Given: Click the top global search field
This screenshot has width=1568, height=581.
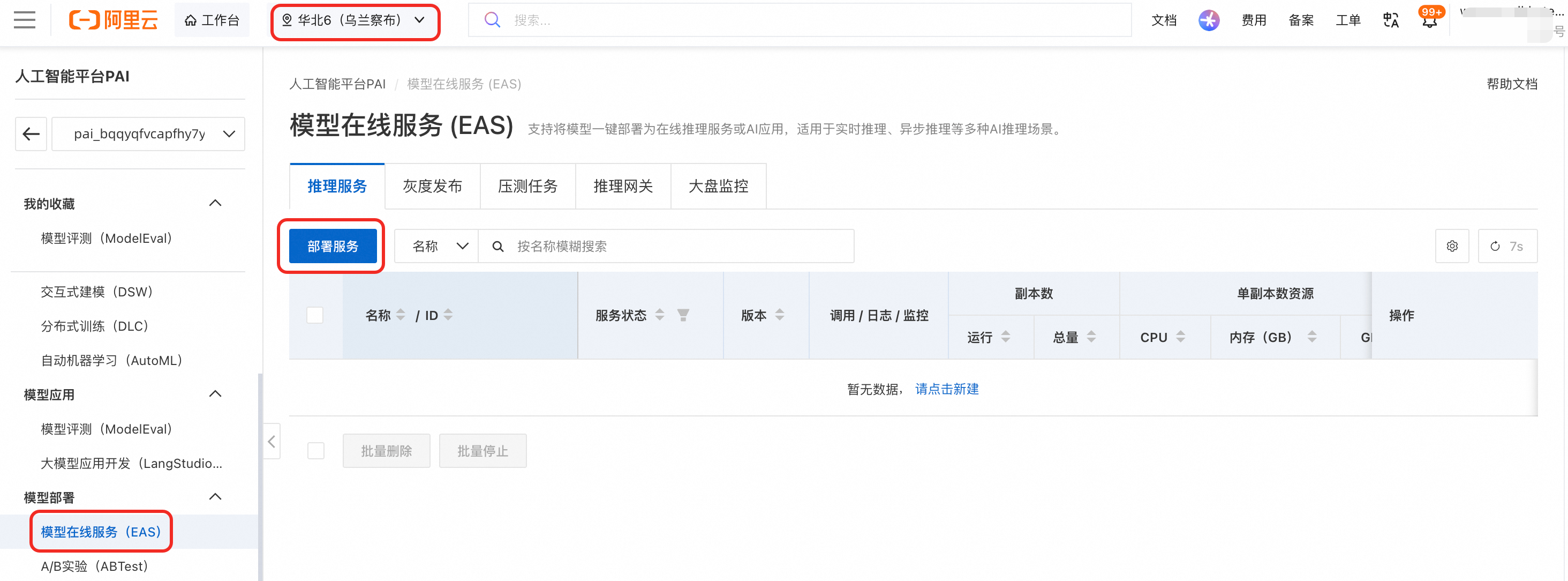Looking at the screenshot, I should tap(800, 20).
